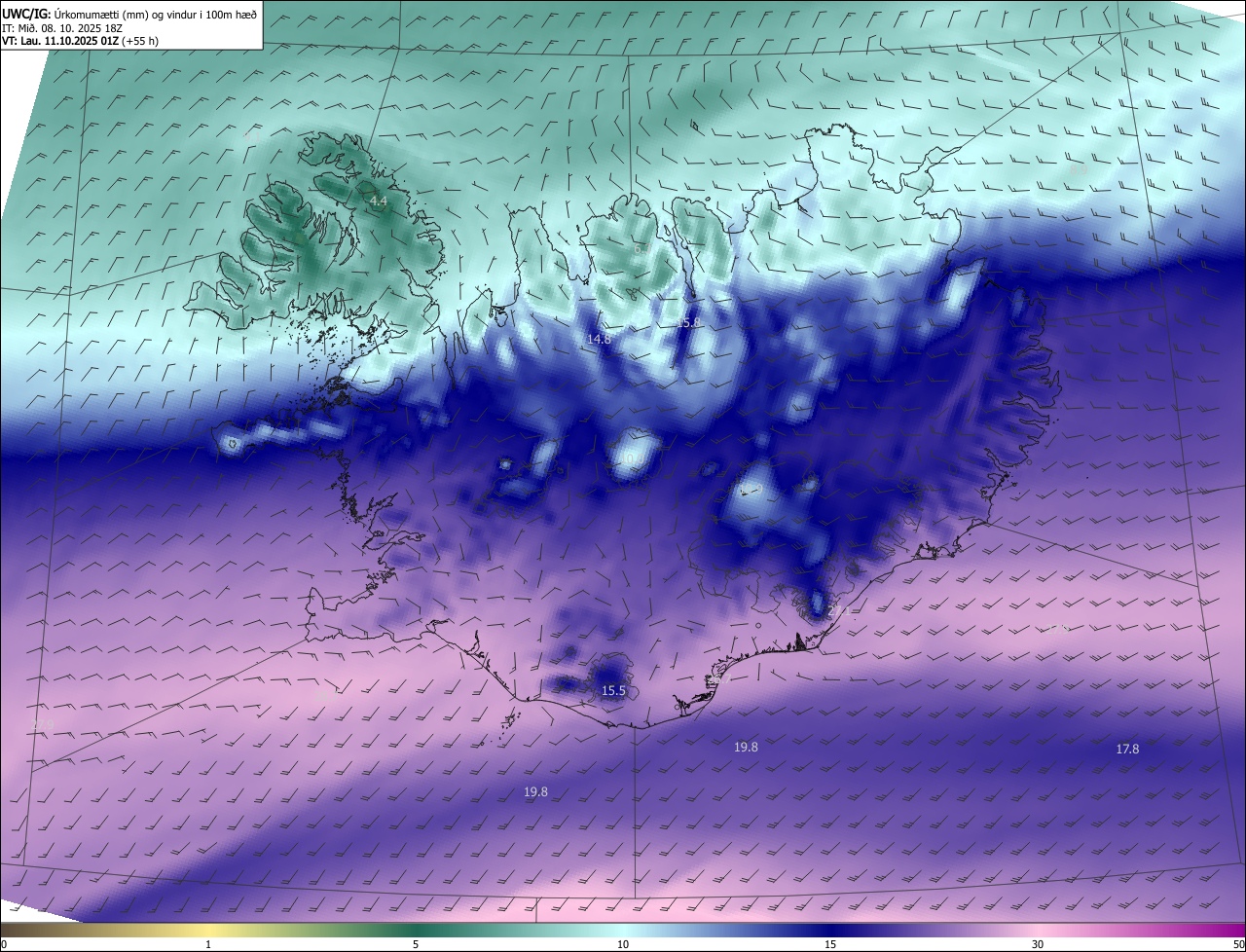
Task: Click the colorbar tick label 10
Action: point(623,944)
